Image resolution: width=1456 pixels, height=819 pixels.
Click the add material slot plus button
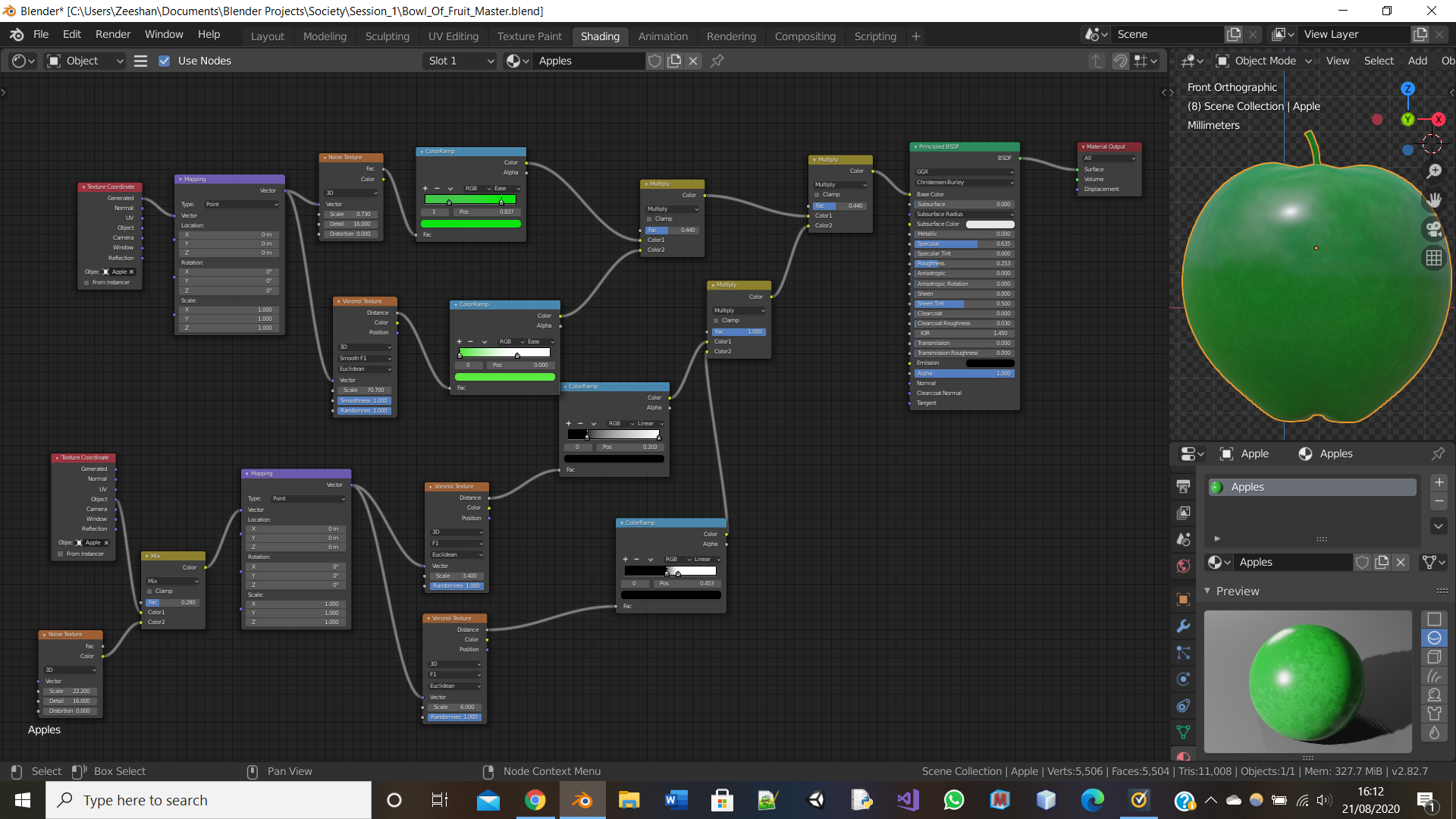[1439, 483]
